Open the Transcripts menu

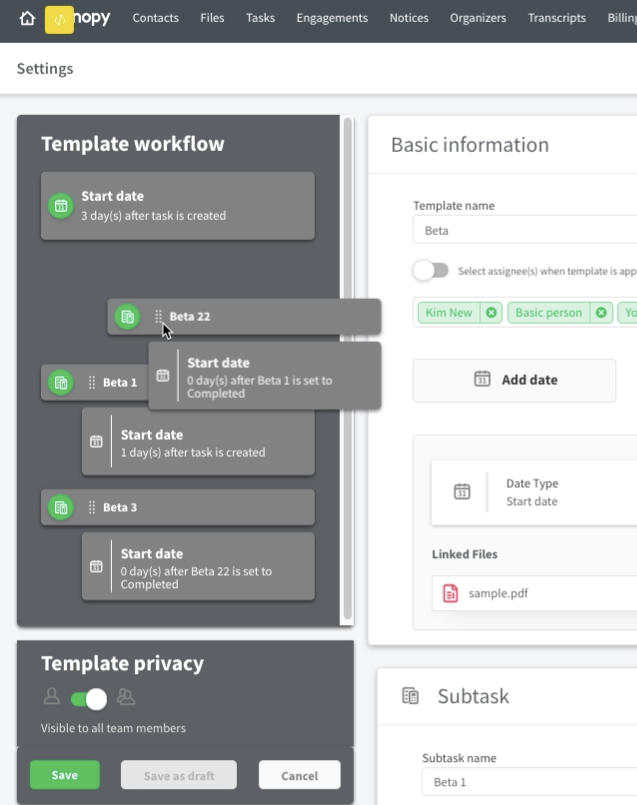click(556, 18)
